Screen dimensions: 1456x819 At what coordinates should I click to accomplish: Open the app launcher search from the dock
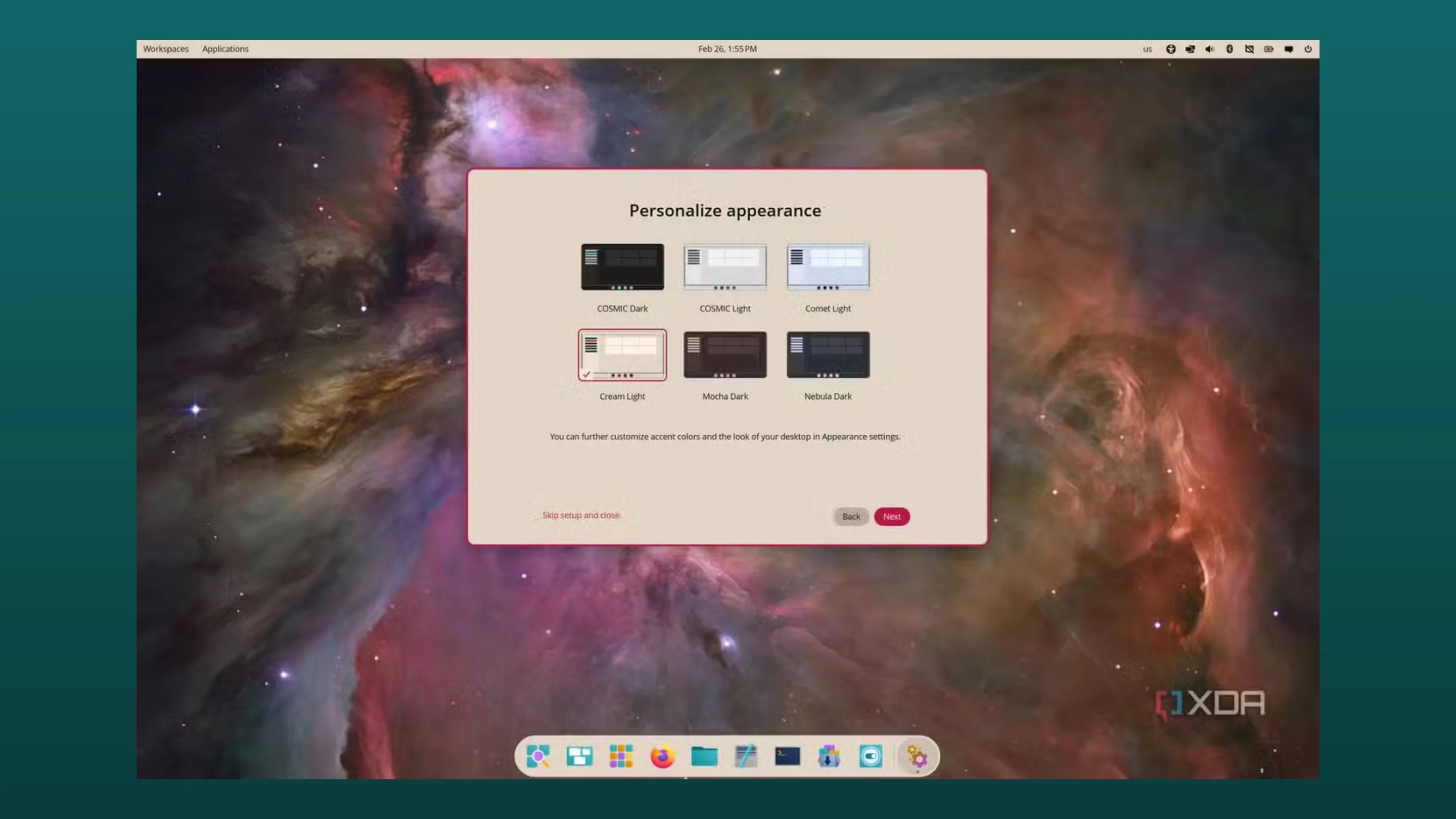538,756
